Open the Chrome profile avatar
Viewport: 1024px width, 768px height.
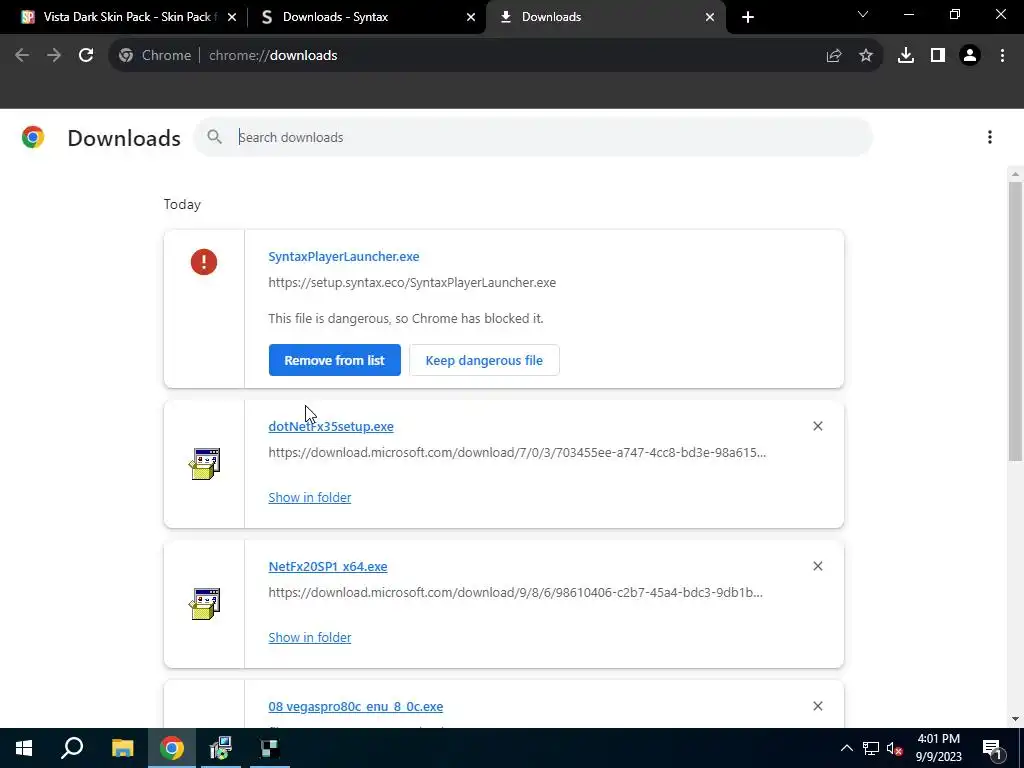coord(970,56)
